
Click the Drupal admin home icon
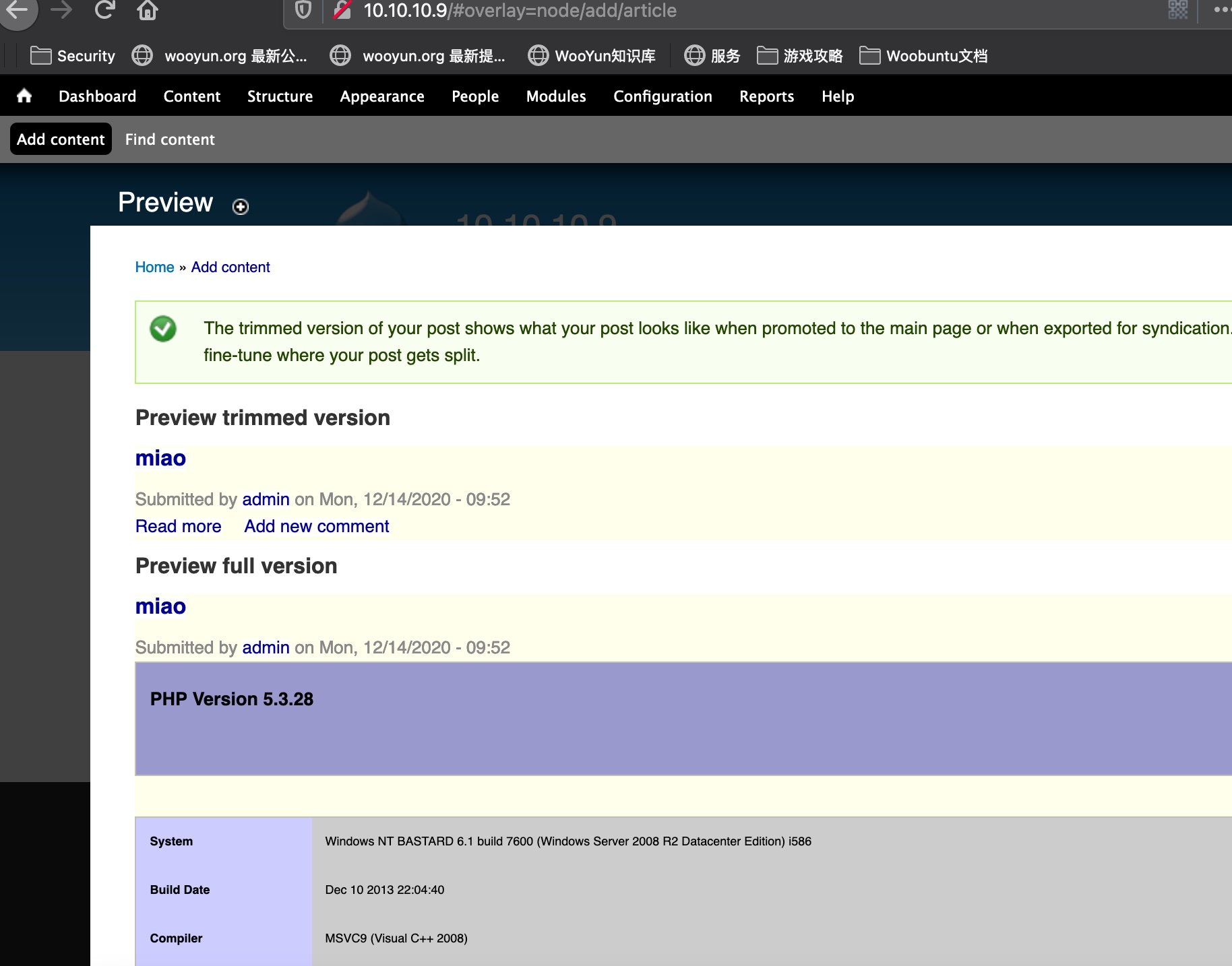pyautogui.click(x=24, y=96)
